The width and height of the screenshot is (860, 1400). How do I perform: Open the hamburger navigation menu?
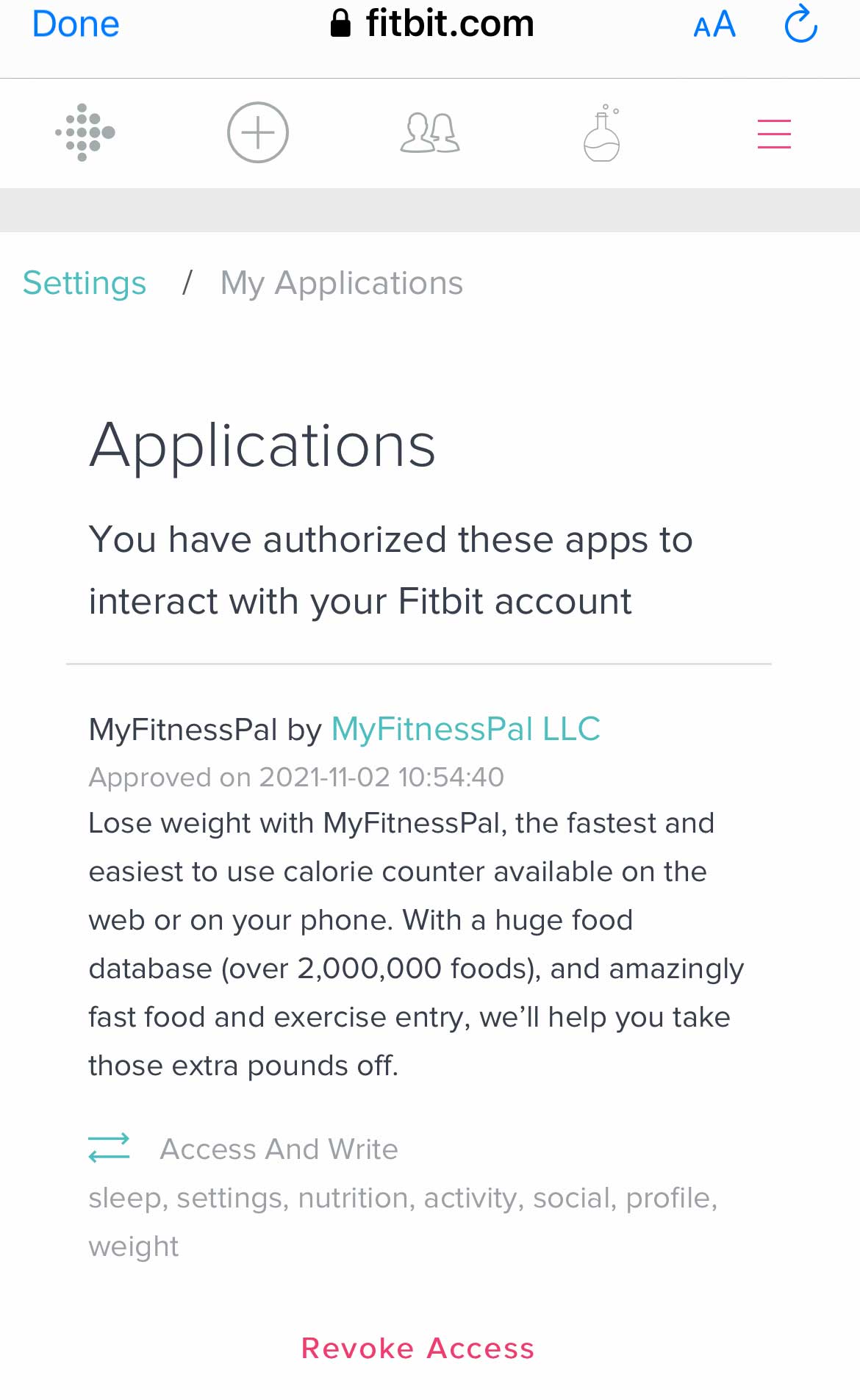coord(773,134)
